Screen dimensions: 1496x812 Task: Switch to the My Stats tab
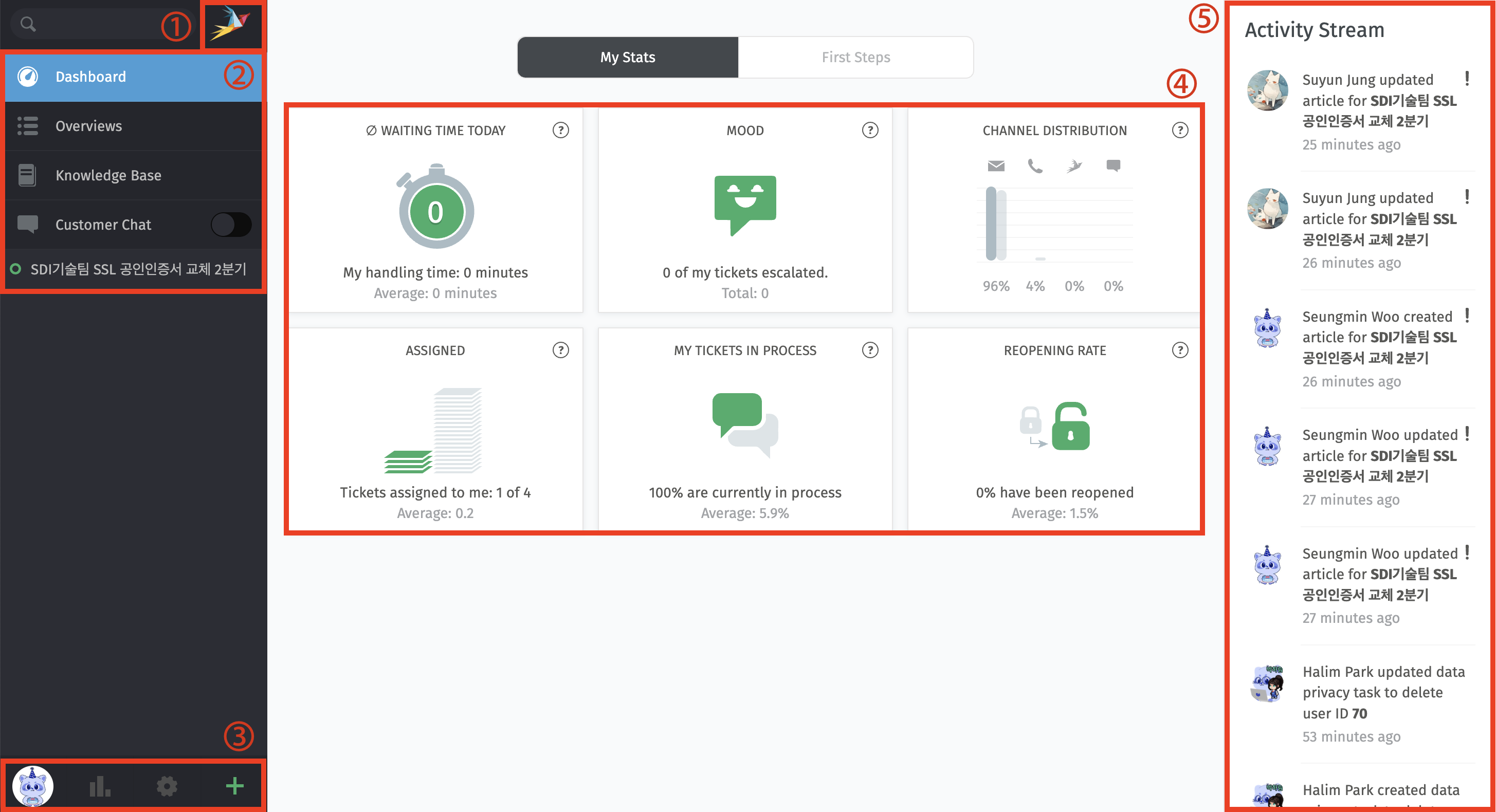coord(628,57)
